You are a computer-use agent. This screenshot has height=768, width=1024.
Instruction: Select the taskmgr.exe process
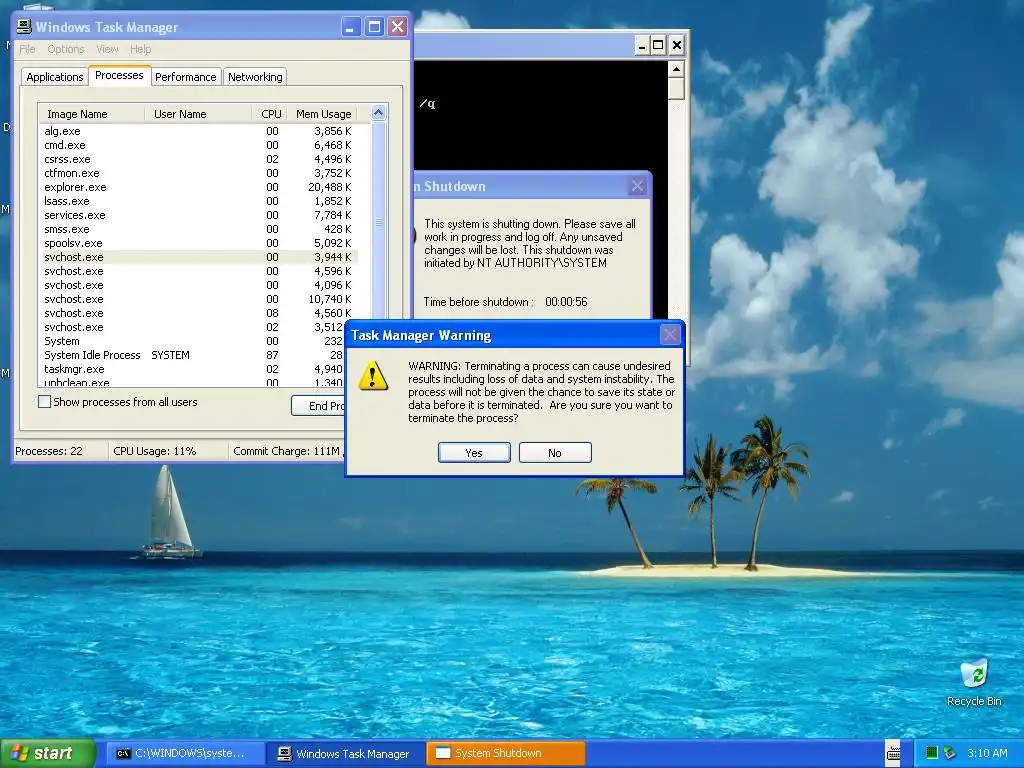(x=192, y=369)
